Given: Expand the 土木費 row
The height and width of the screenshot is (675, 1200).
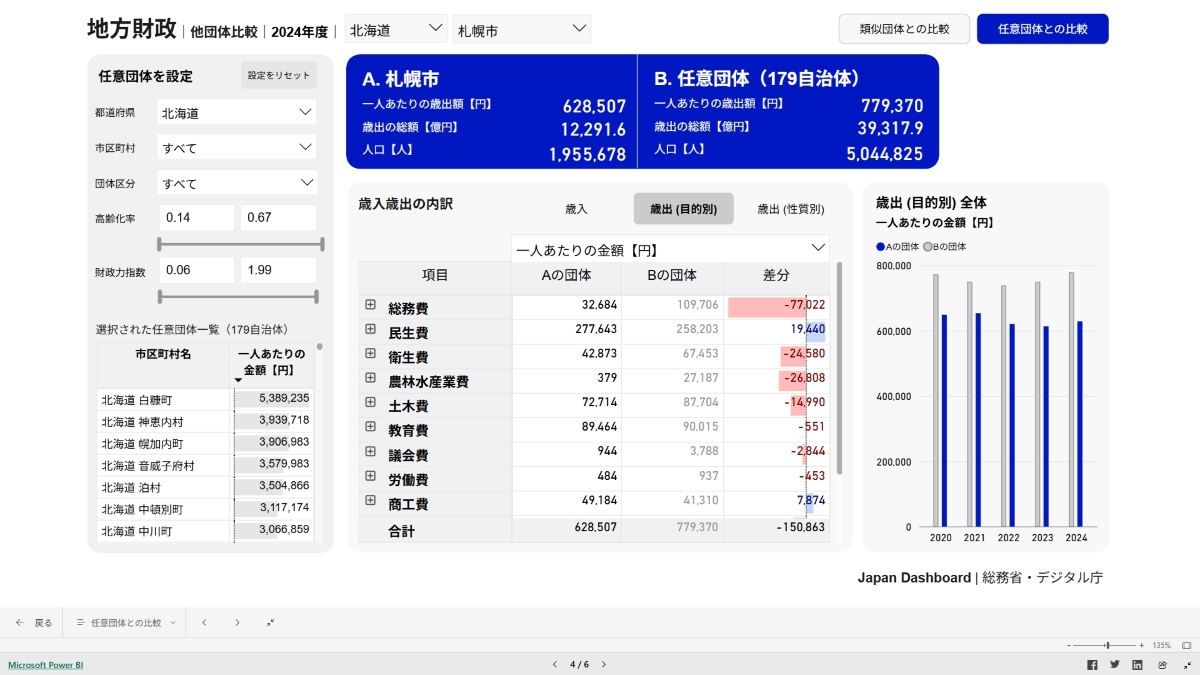Looking at the screenshot, I should (370, 403).
